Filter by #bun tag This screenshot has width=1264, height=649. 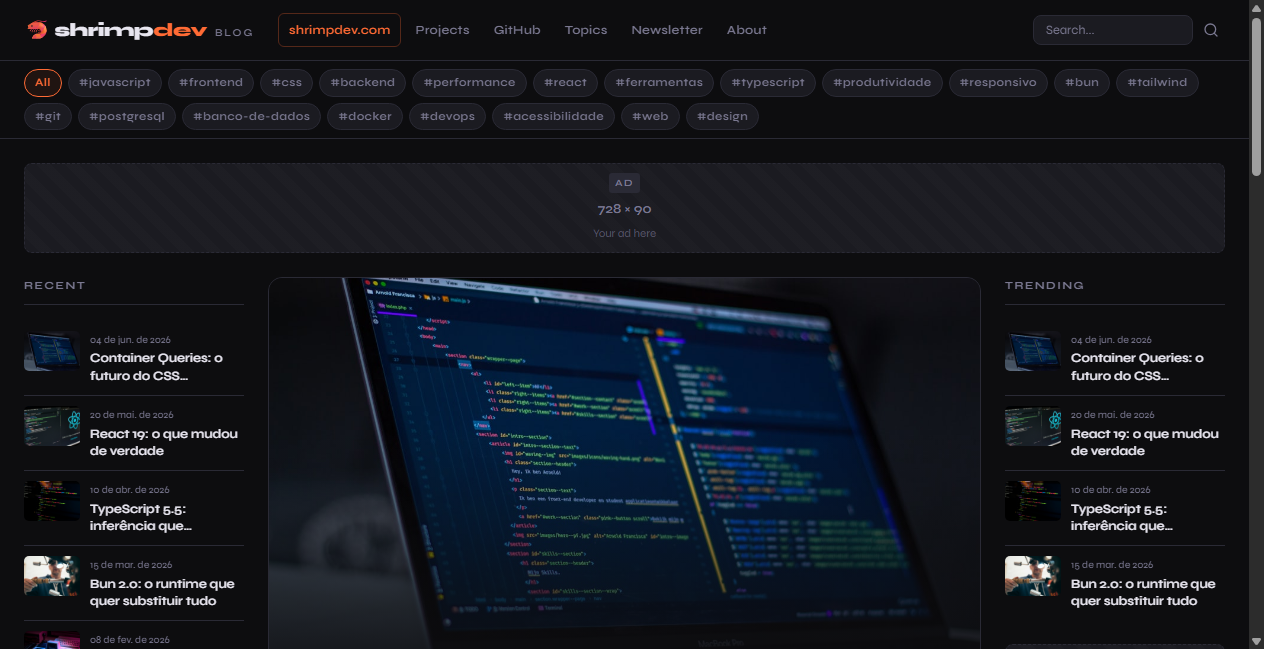(x=1082, y=83)
